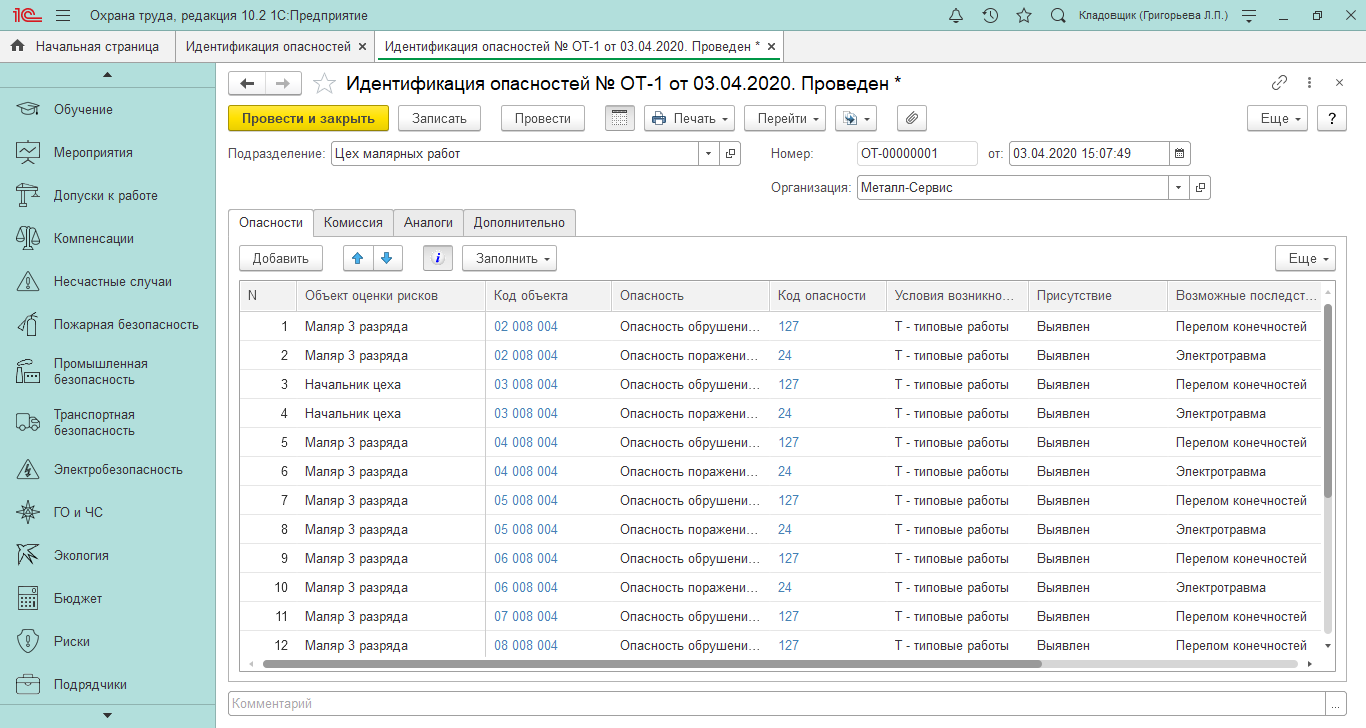Open global search magnifier icon
Image resolution: width=1366 pixels, height=728 pixels.
pos(1058,16)
